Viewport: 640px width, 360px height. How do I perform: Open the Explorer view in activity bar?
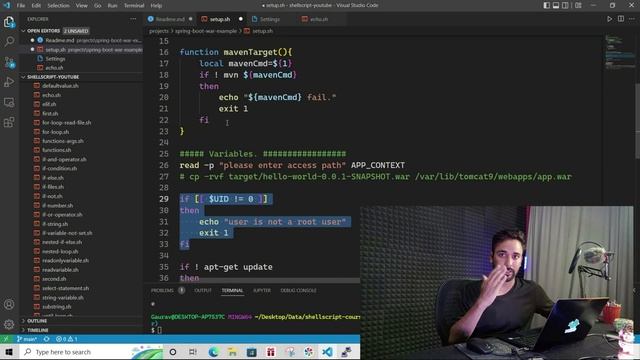click(9, 22)
